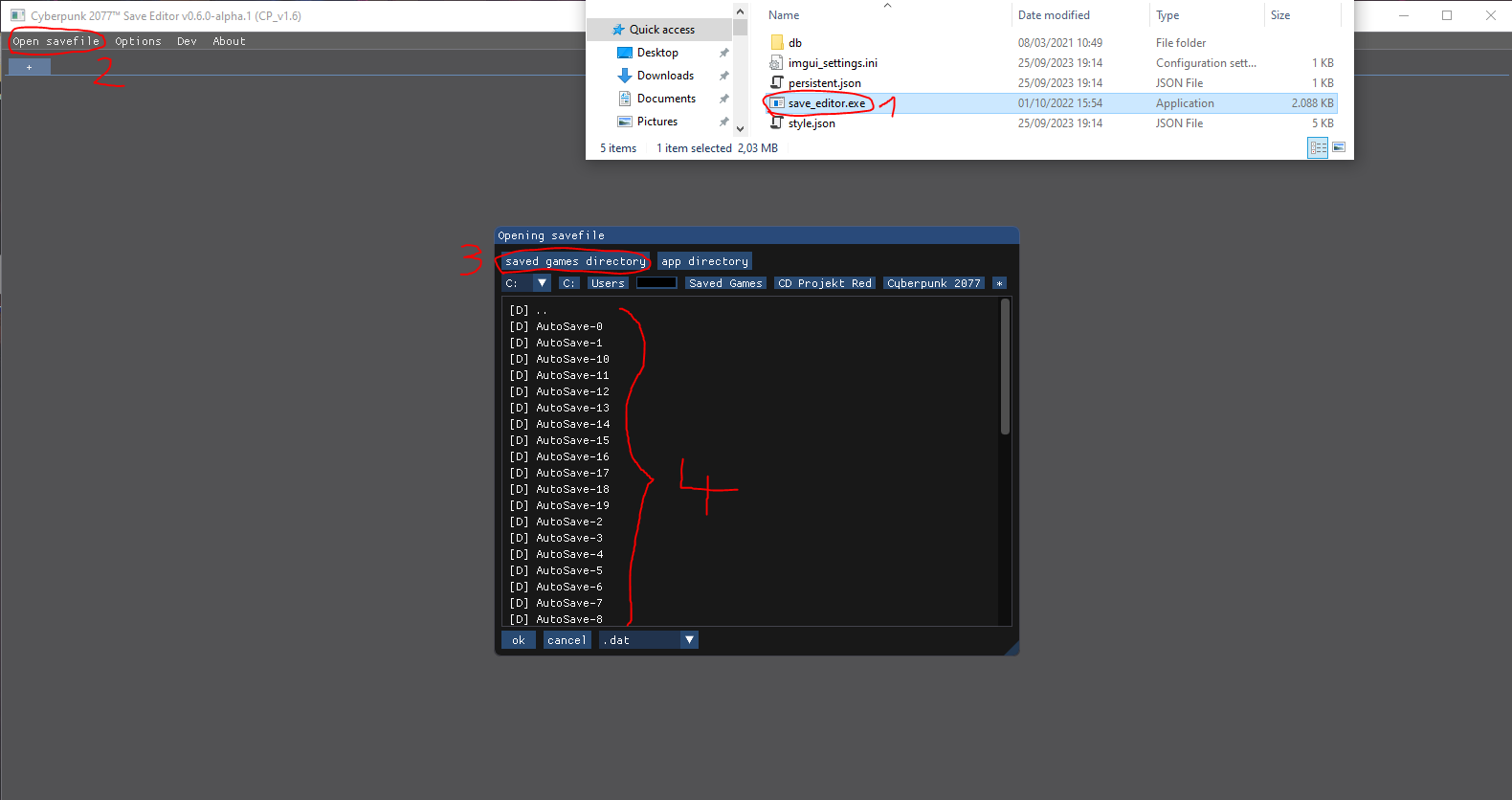Click the Cyberpunk 2077 breadcrumb segment

click(x=934, y=283)
